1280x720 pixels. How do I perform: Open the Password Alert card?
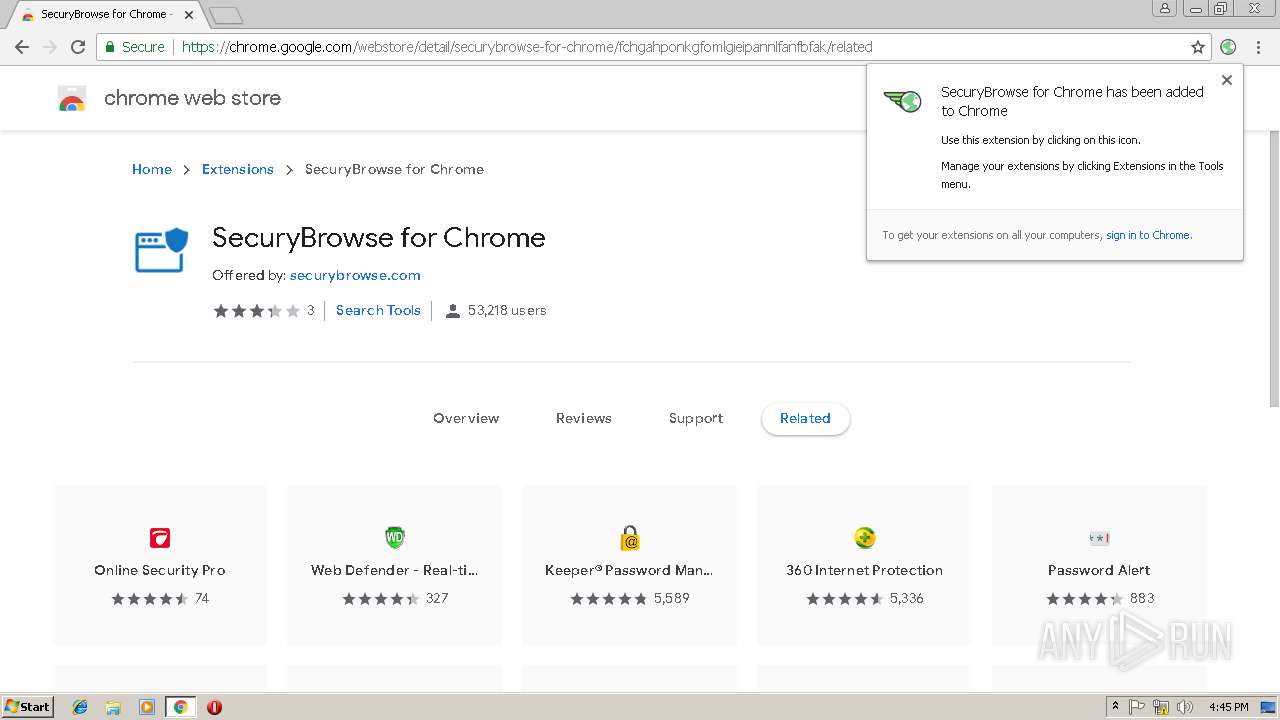pos(1099,565)
